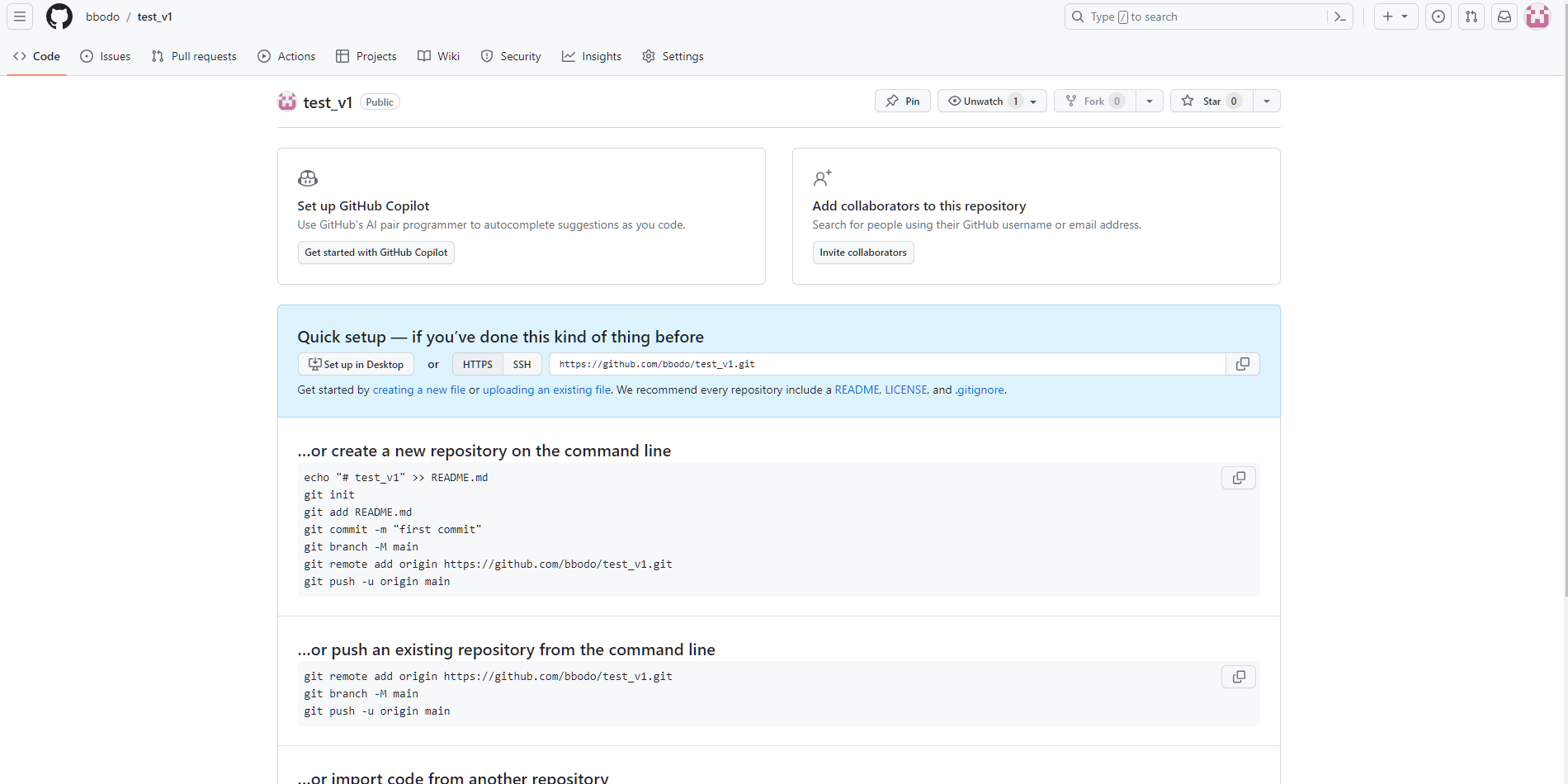Click Invite collaborators button
This screenshot has height=784, width=1568.
click(x=863, y=253)
